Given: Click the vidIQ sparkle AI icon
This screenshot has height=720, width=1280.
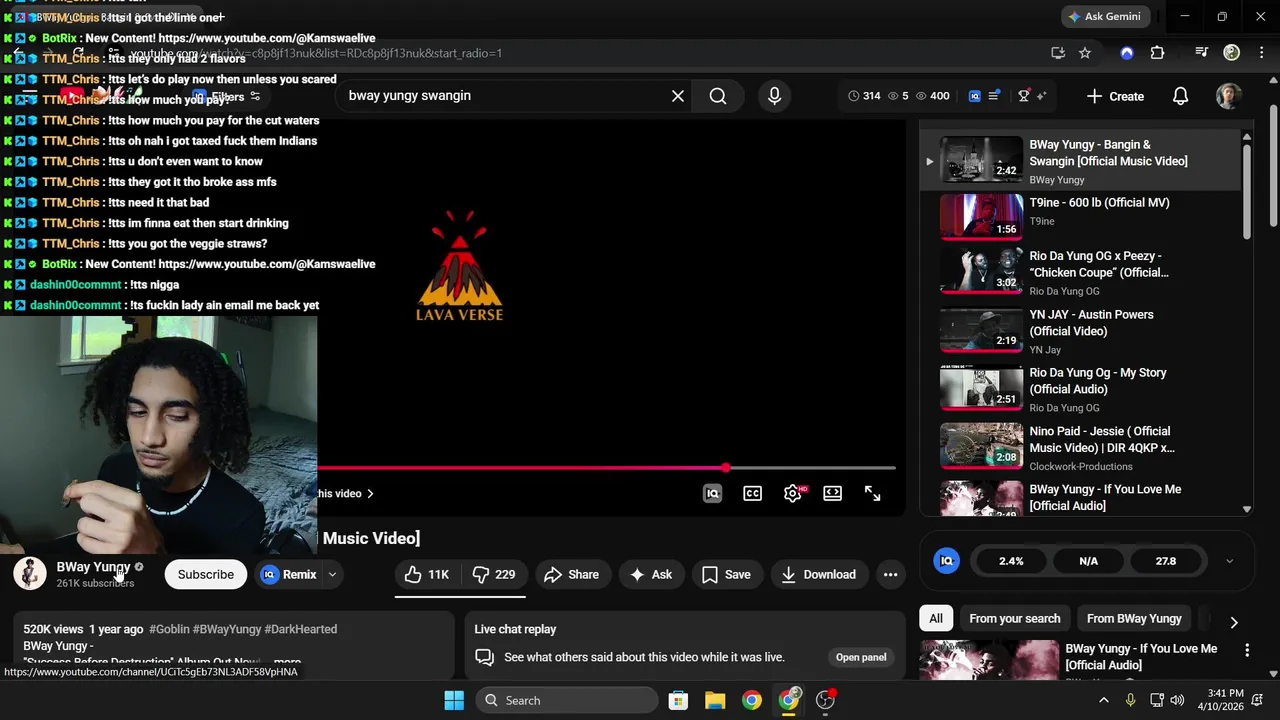Looking at the screenshot, I should coord(1041,96).
